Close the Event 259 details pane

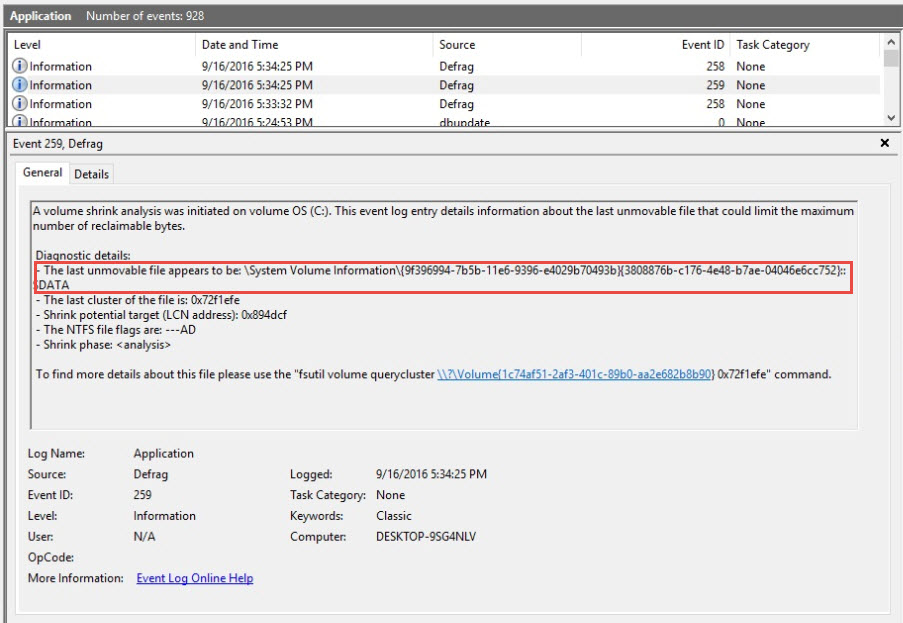884,144
